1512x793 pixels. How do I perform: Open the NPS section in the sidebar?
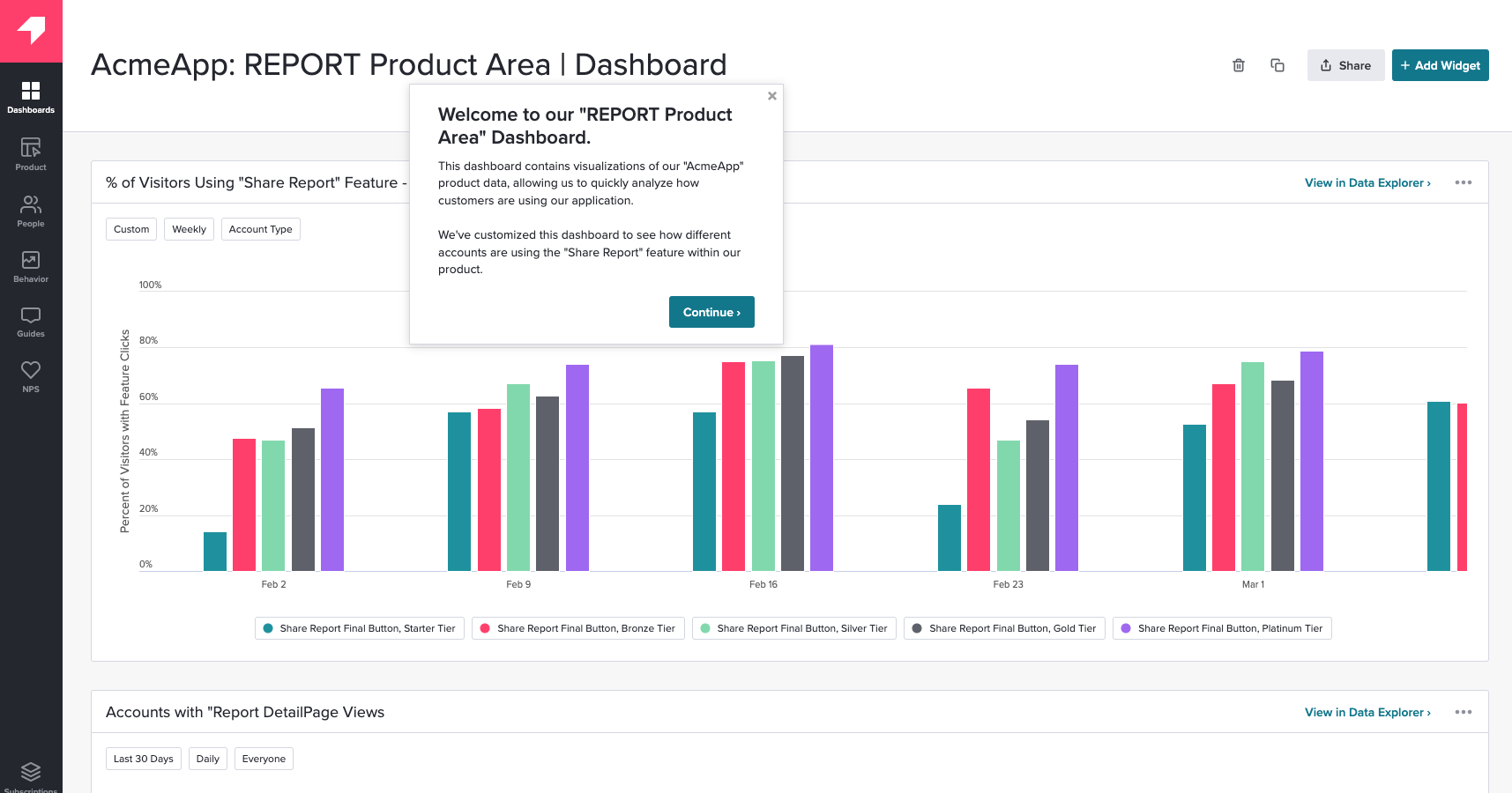coord(31,376)
